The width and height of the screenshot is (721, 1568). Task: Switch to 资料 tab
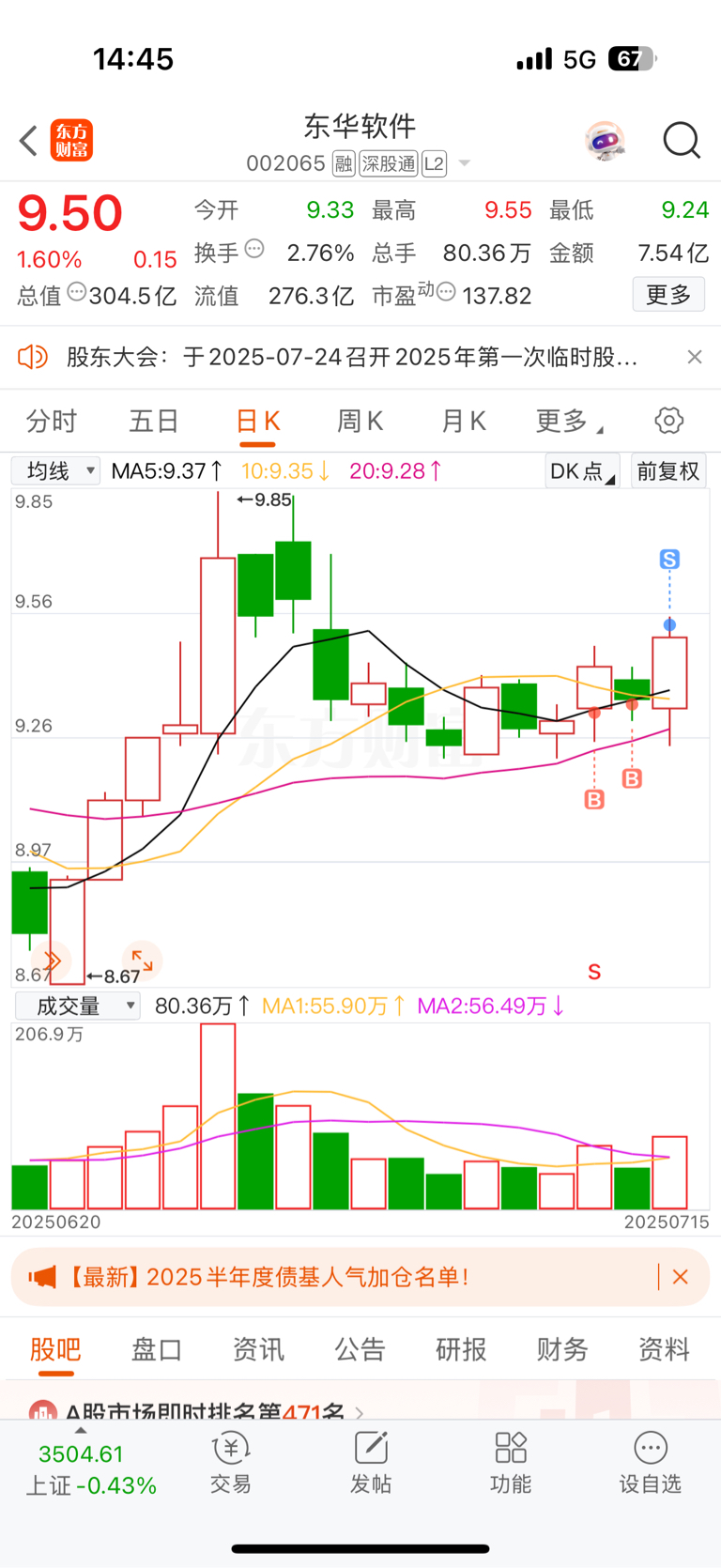(664, 1349)
